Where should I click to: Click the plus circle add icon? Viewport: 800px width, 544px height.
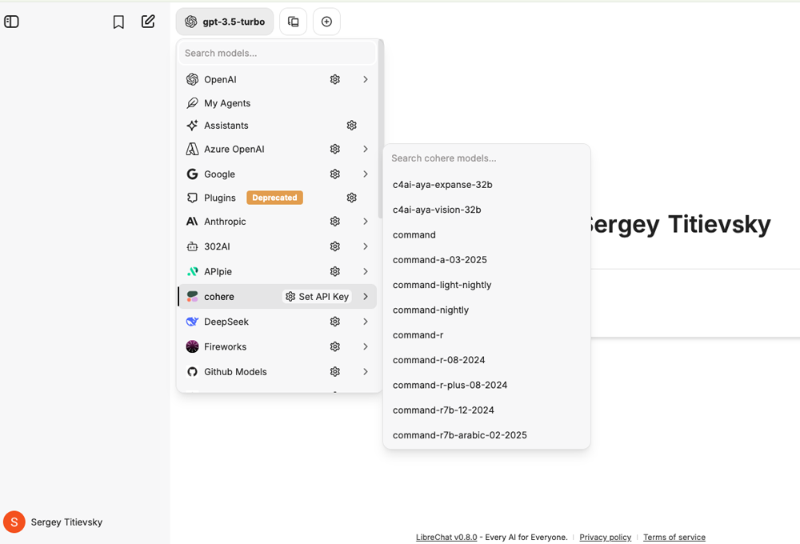click(326, 21)
